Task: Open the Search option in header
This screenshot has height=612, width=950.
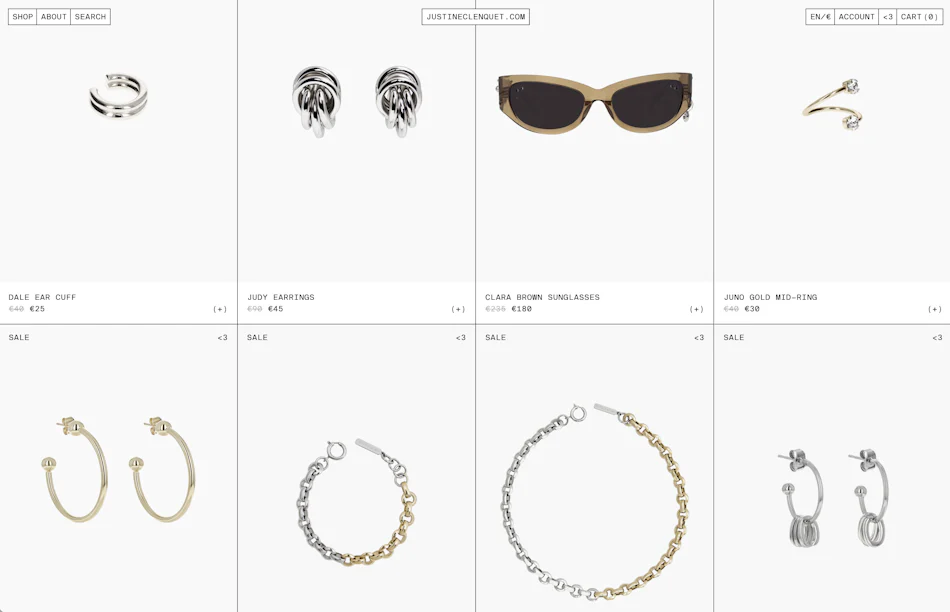Action: [90, 17]
